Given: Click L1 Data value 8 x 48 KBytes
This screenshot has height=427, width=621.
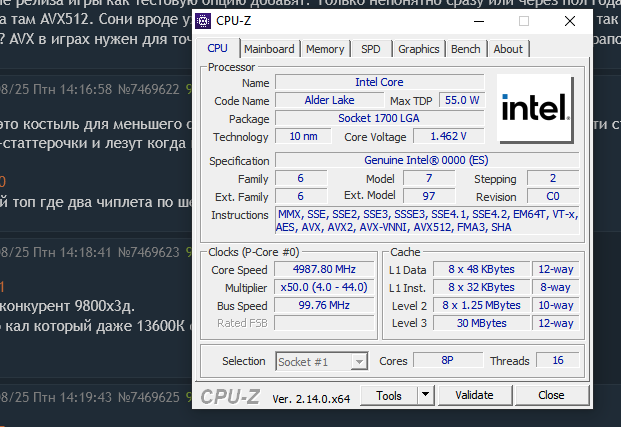Looking at the screenshot, I should [481, 269].
